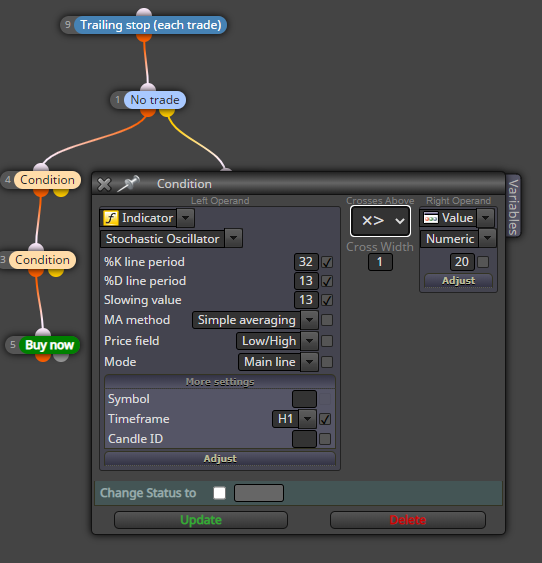Image resolution: width=542 pixels, height=563 pixels.
Task: Open the Price field Low/High dropdown
Action: (x=309, y=341)
